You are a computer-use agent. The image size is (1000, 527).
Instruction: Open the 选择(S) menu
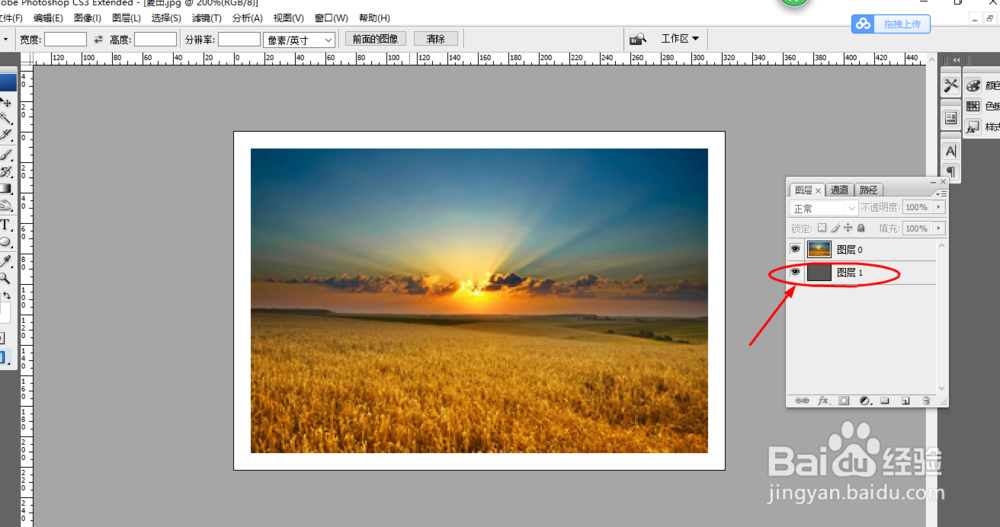coord(166,18)
